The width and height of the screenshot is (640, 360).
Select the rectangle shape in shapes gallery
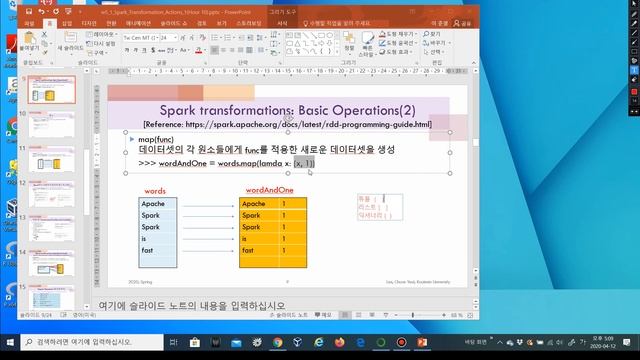pos(321,36)
